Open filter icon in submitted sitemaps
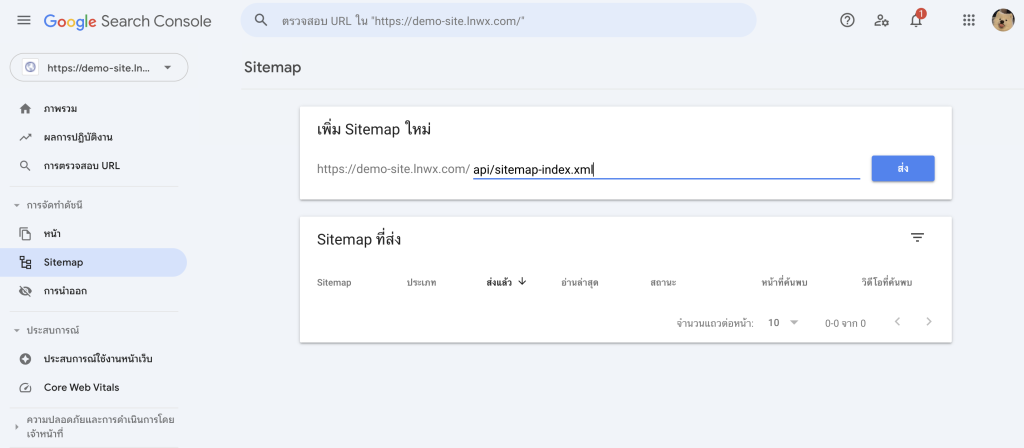Screen dimensions: 1024x448 coord(917,238)
